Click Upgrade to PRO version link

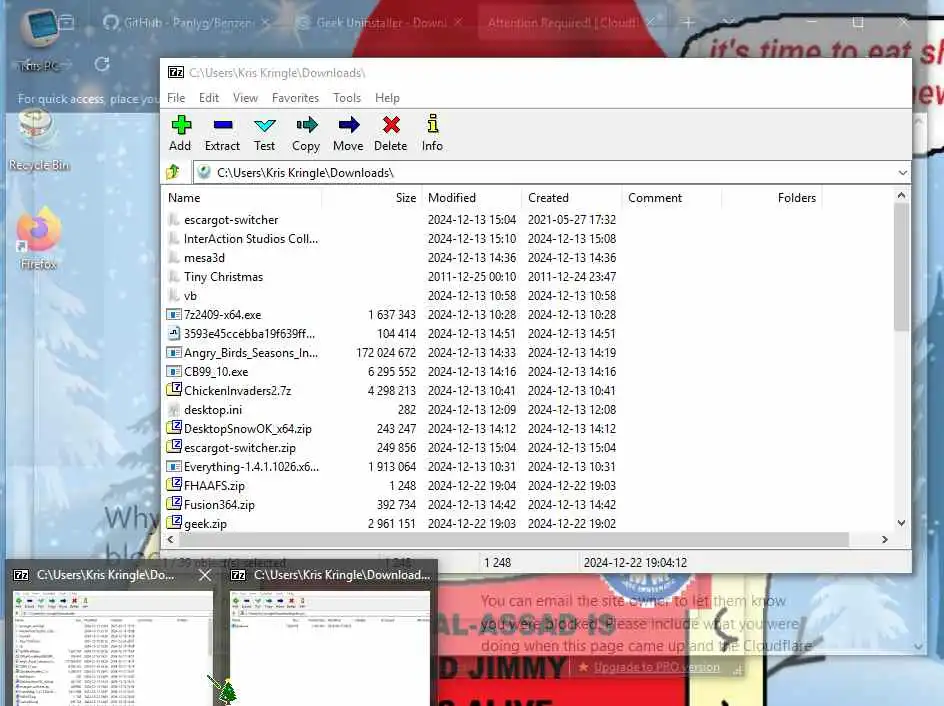tap(656, 667)
